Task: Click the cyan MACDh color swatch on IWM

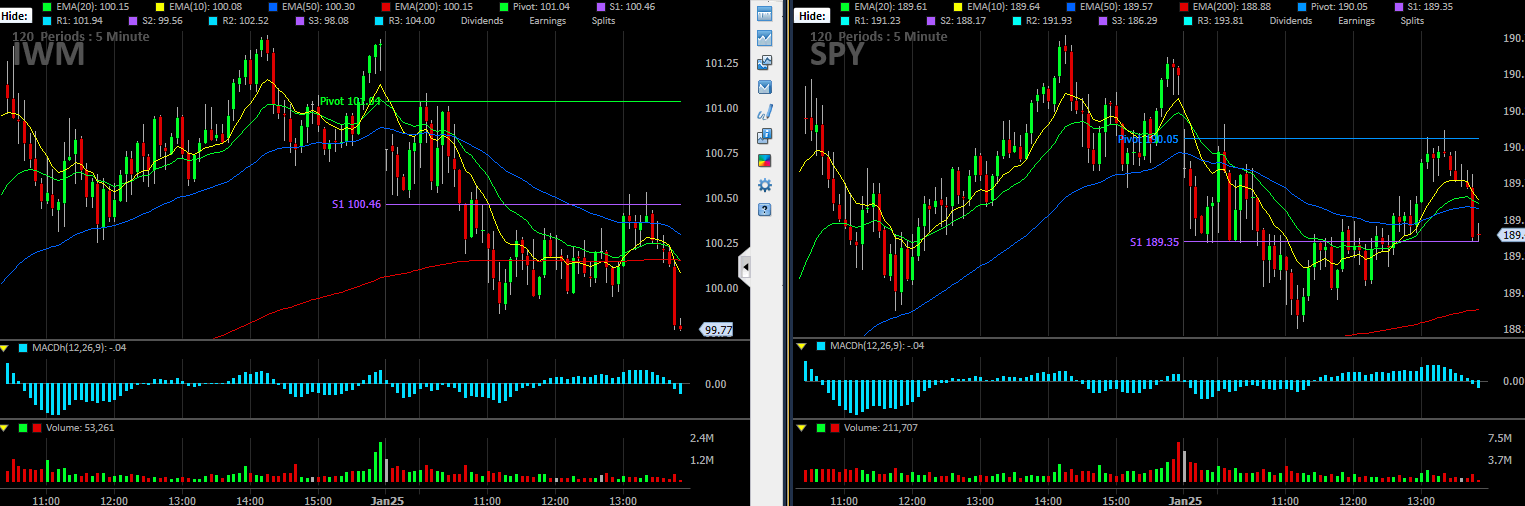Action: pyautogui.click(x=24, y=348)
